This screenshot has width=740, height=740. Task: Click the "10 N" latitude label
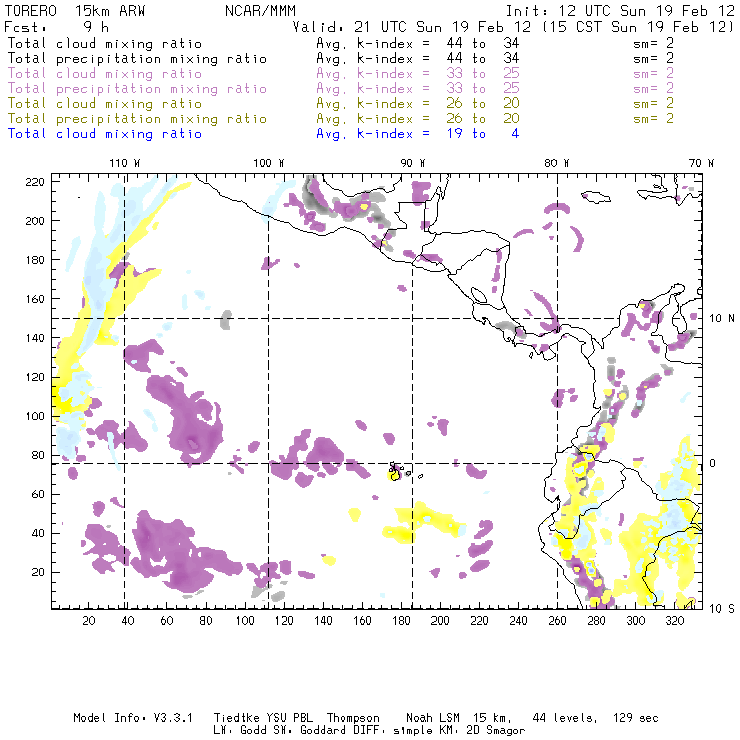(x=722, y=319)
